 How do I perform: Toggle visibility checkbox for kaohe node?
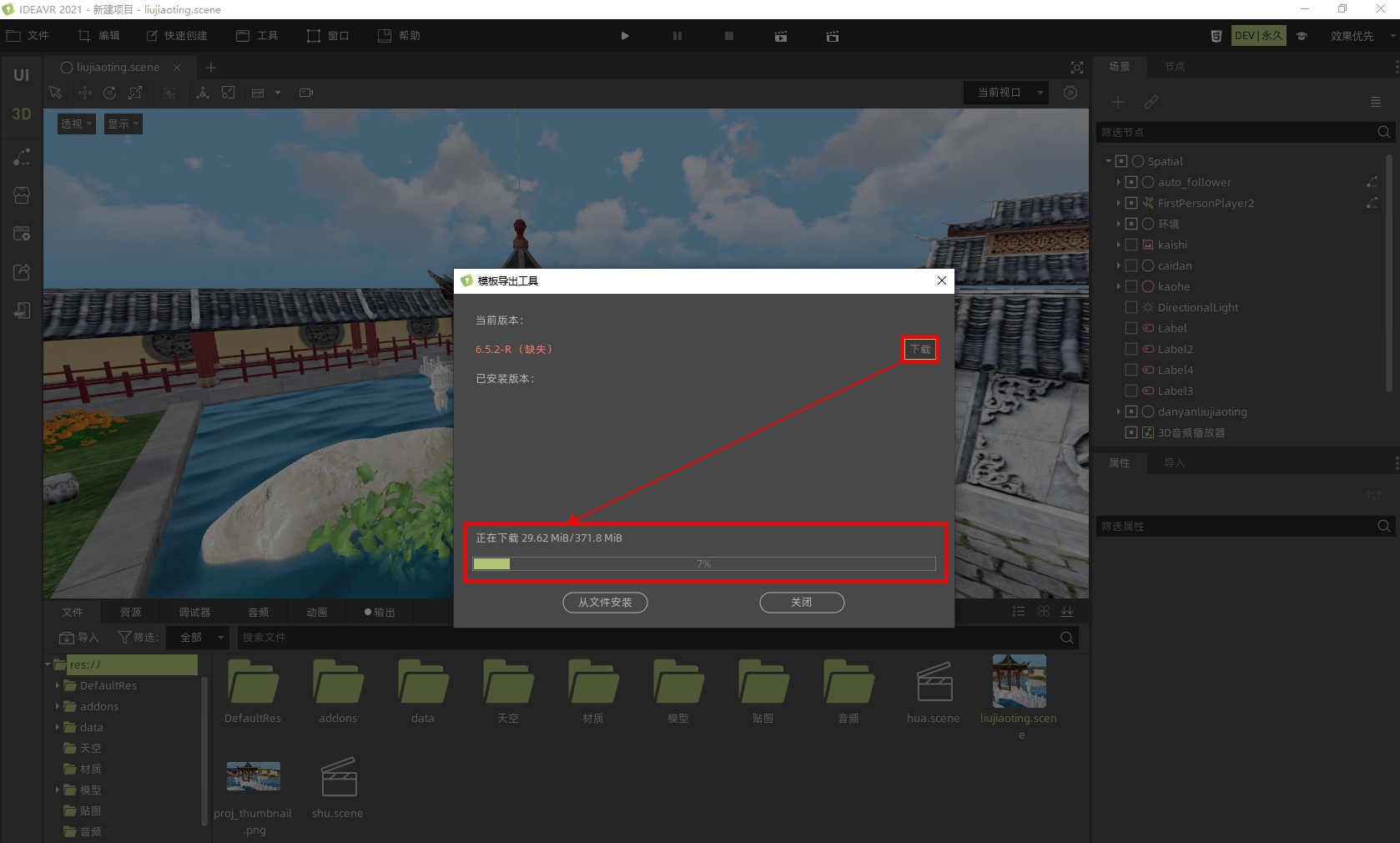1131,286
